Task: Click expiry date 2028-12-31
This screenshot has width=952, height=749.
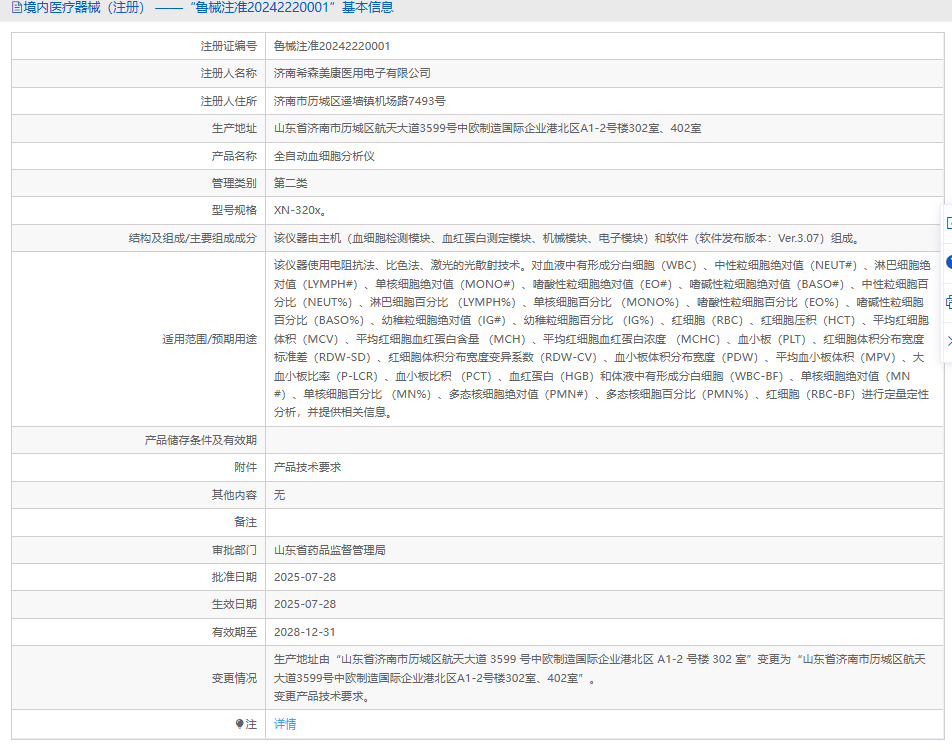Action: 305,632
